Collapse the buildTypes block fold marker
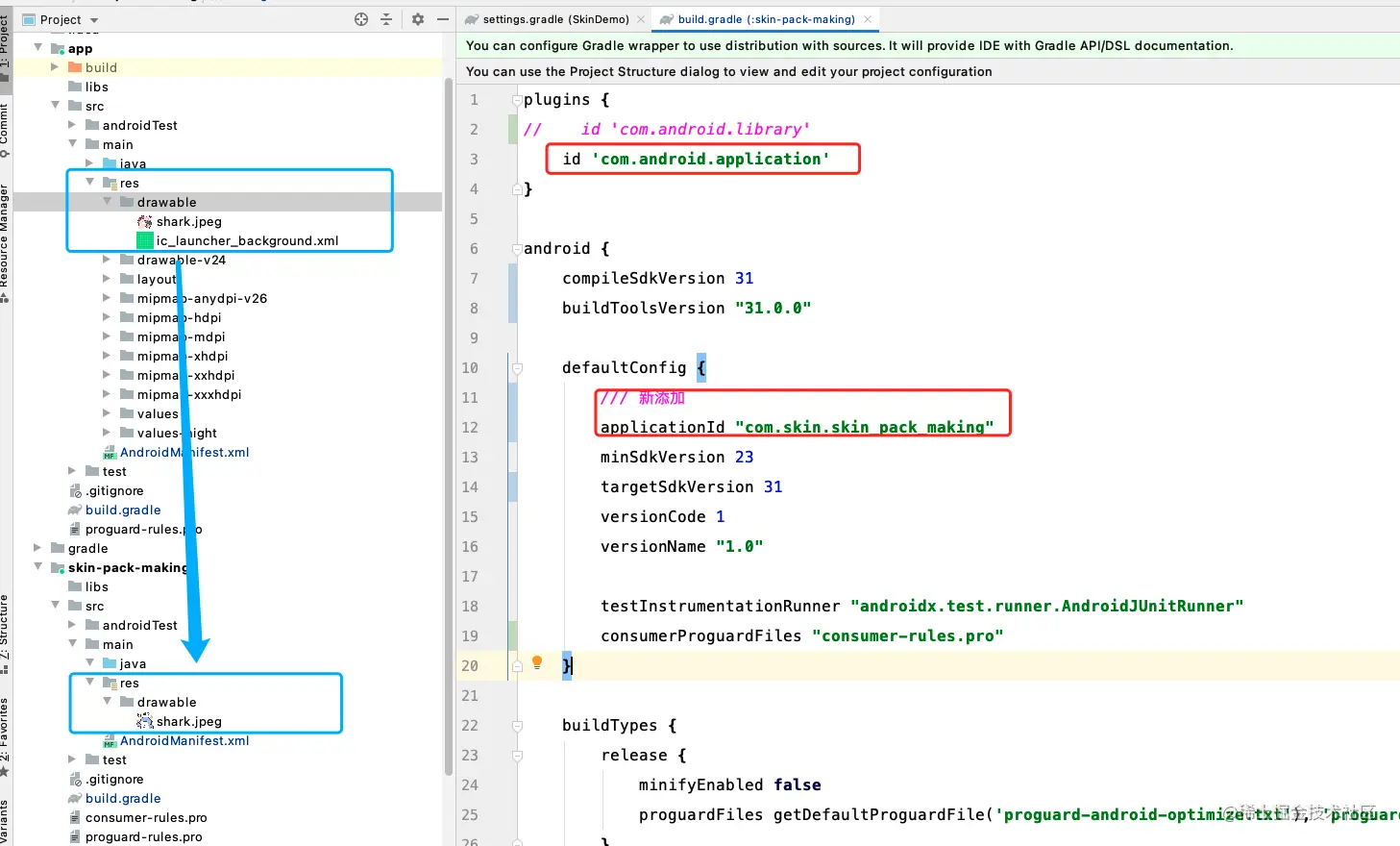The height and width of the screenshot is (846, 1400). tap(517, 726)
